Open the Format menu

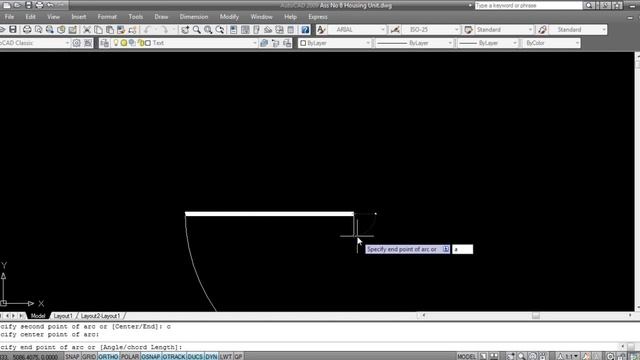[107, 17]
